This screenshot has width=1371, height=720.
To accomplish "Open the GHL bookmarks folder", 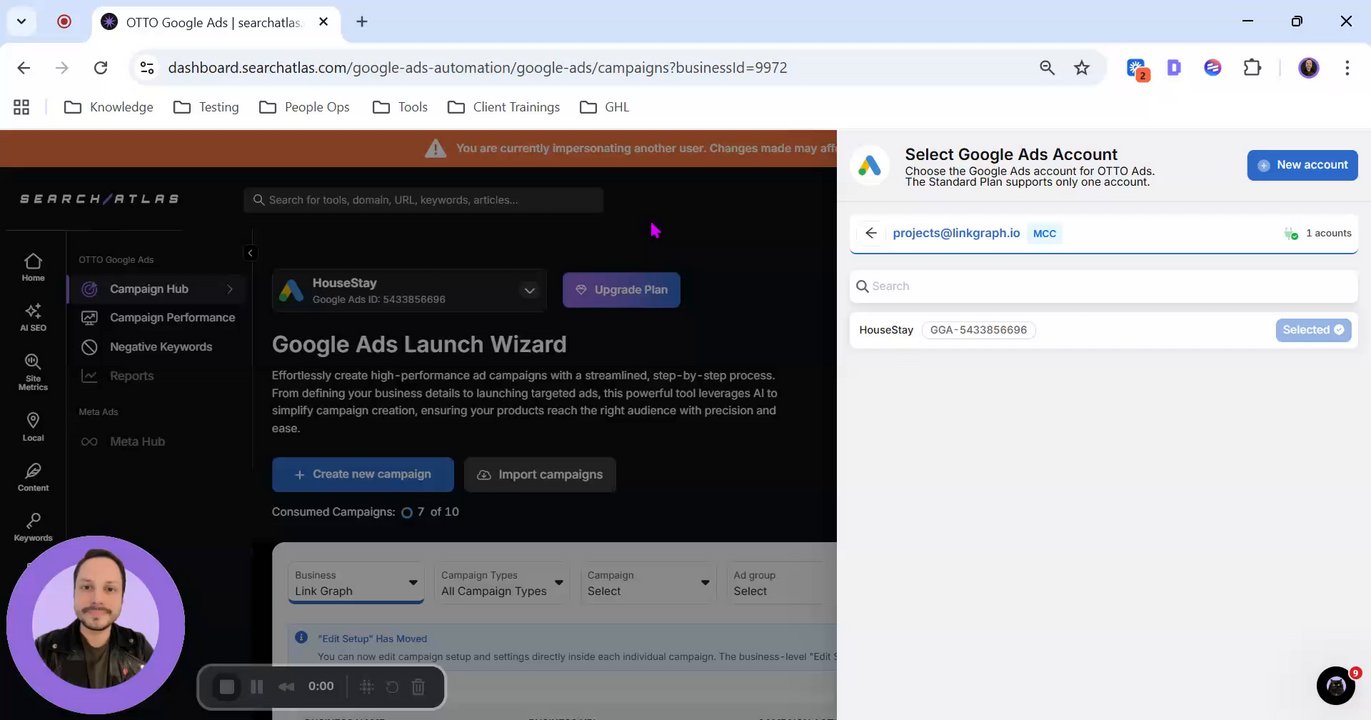I will click(604, 107).
